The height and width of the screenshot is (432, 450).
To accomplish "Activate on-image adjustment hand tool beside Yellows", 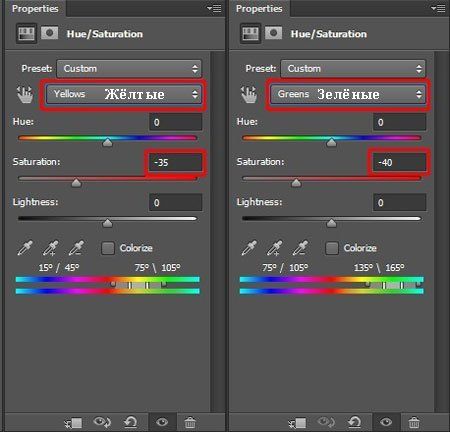I will click(x=25, y=94).
